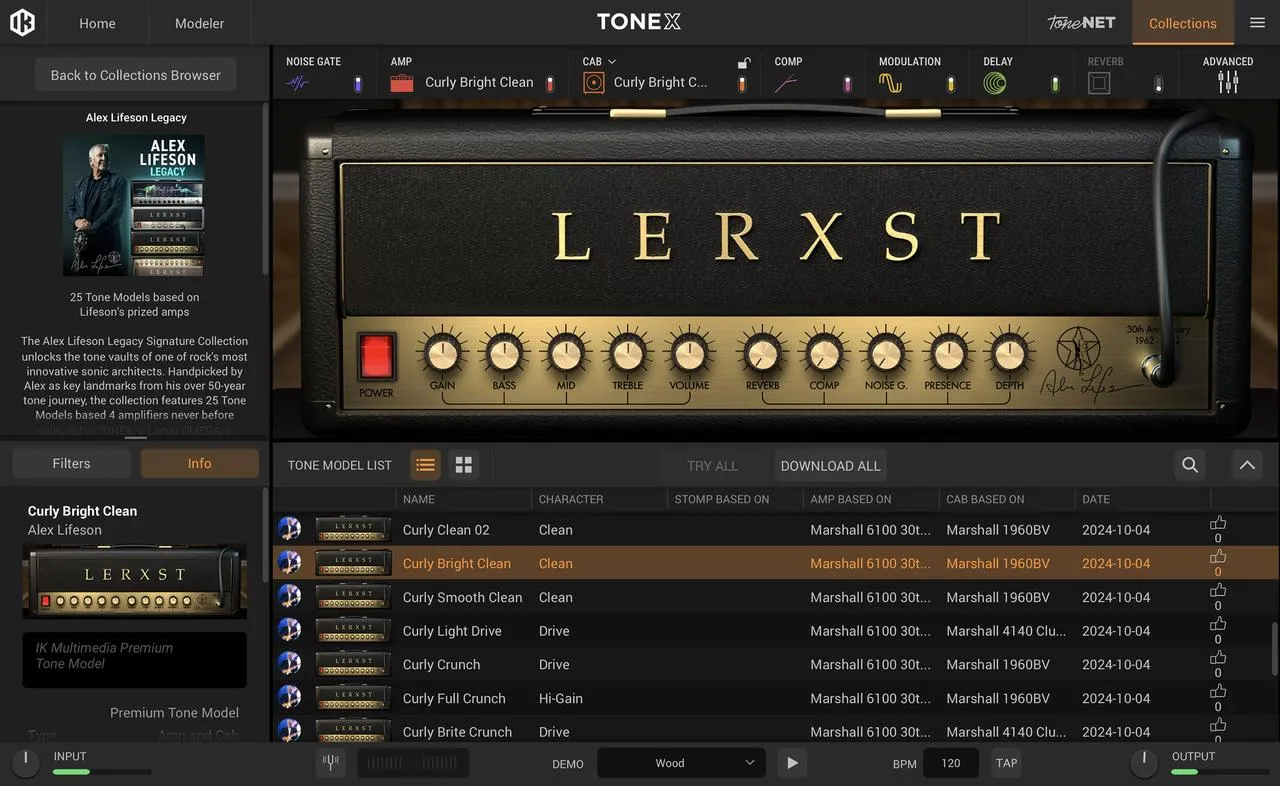Viewport: 1280px width, 786px height.
Task: Click the Noise Gate waveform icon
Action: (297, 83)
